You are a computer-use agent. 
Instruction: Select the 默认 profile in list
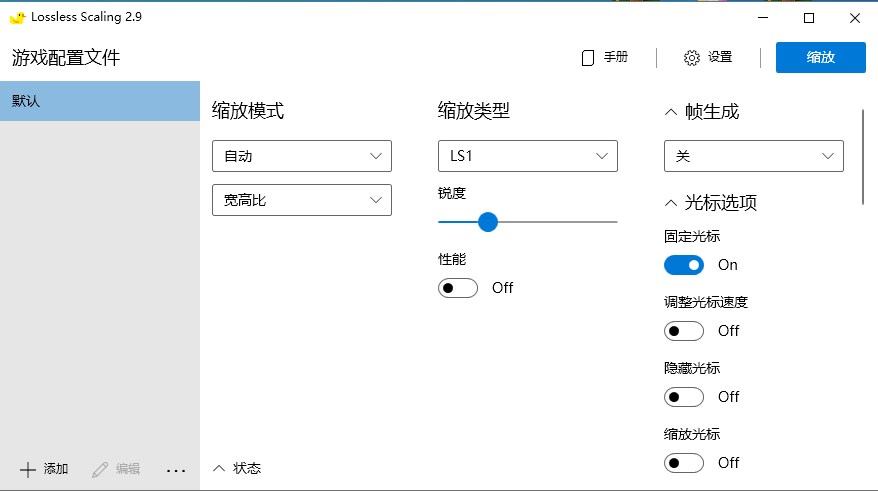coord(100,101)
